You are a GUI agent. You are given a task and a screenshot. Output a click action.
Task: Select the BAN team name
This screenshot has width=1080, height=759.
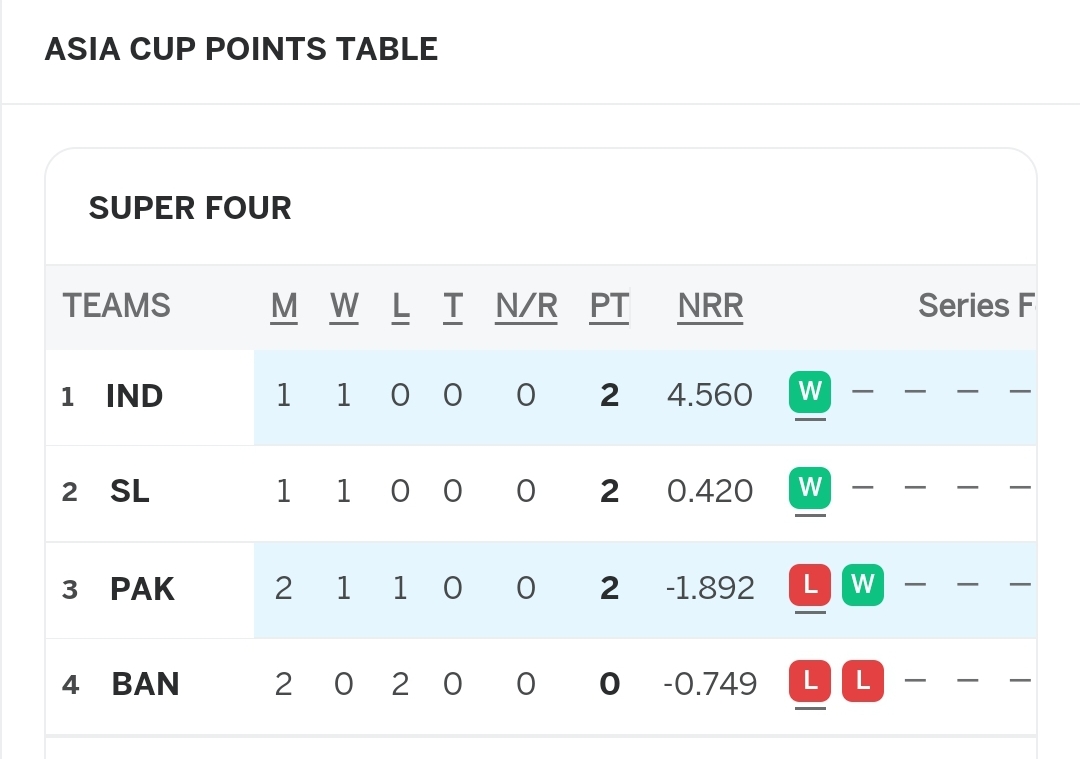coord(145,684)
